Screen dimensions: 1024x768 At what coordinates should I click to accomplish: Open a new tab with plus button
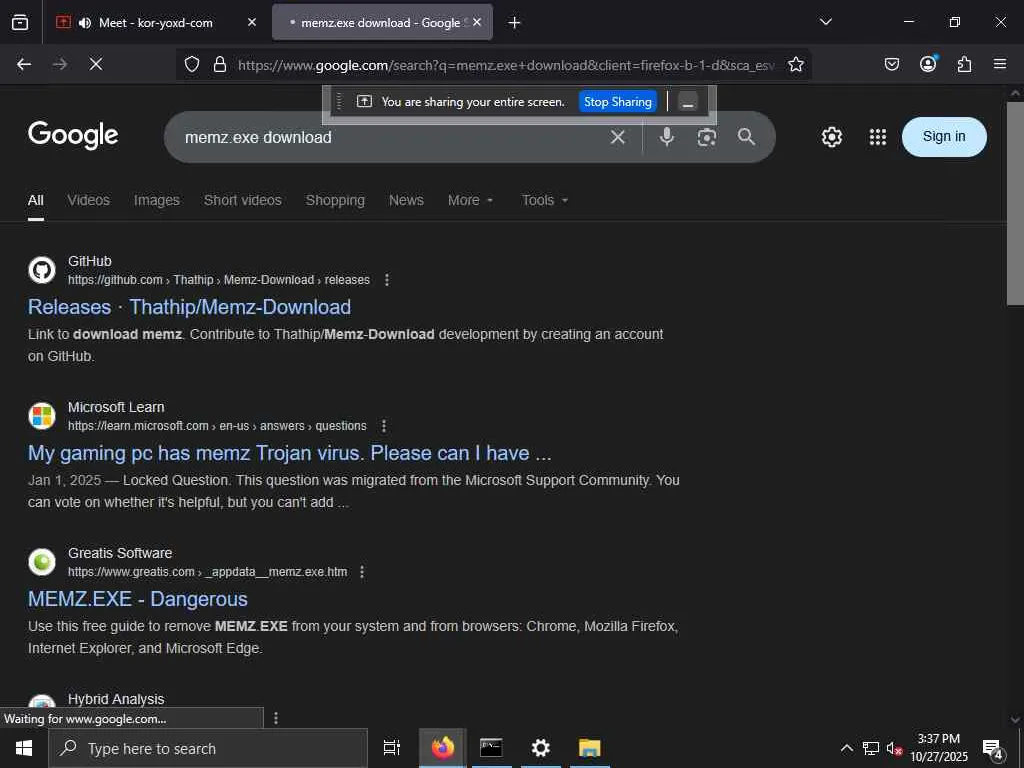click(x=515, y=23)
